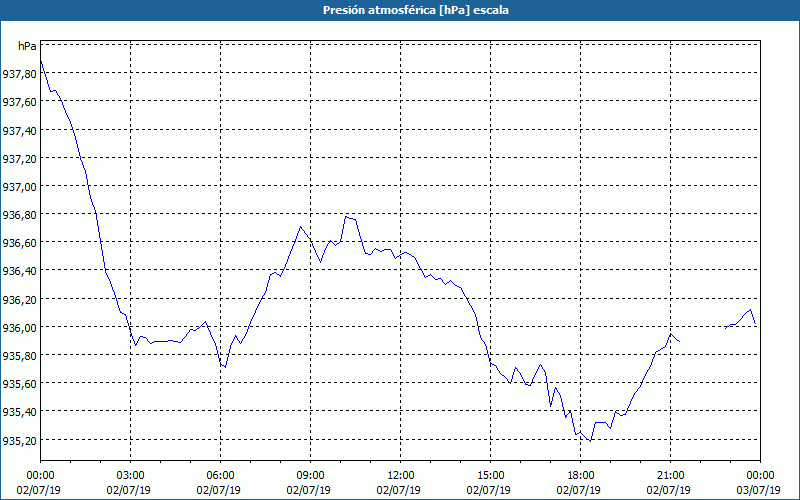Click the 00:00 02/07/19 time label

coord(39,483)
